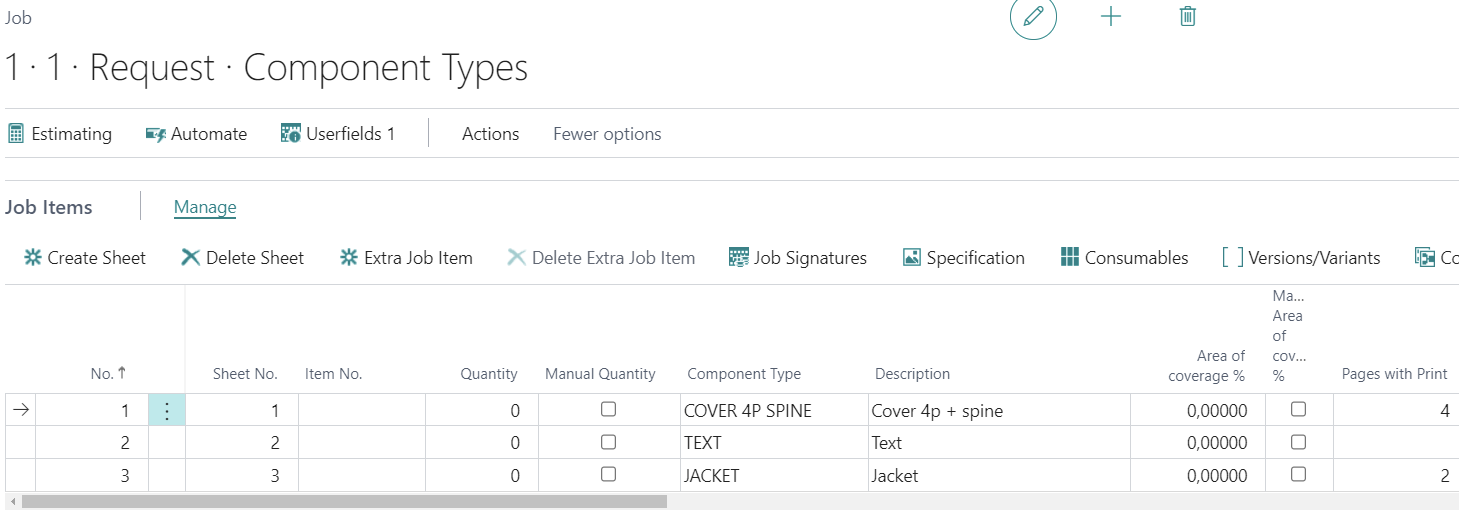Screen dimensions: 1459x532
Task: Open Userfields 1 menu
Action: (338, 134)
